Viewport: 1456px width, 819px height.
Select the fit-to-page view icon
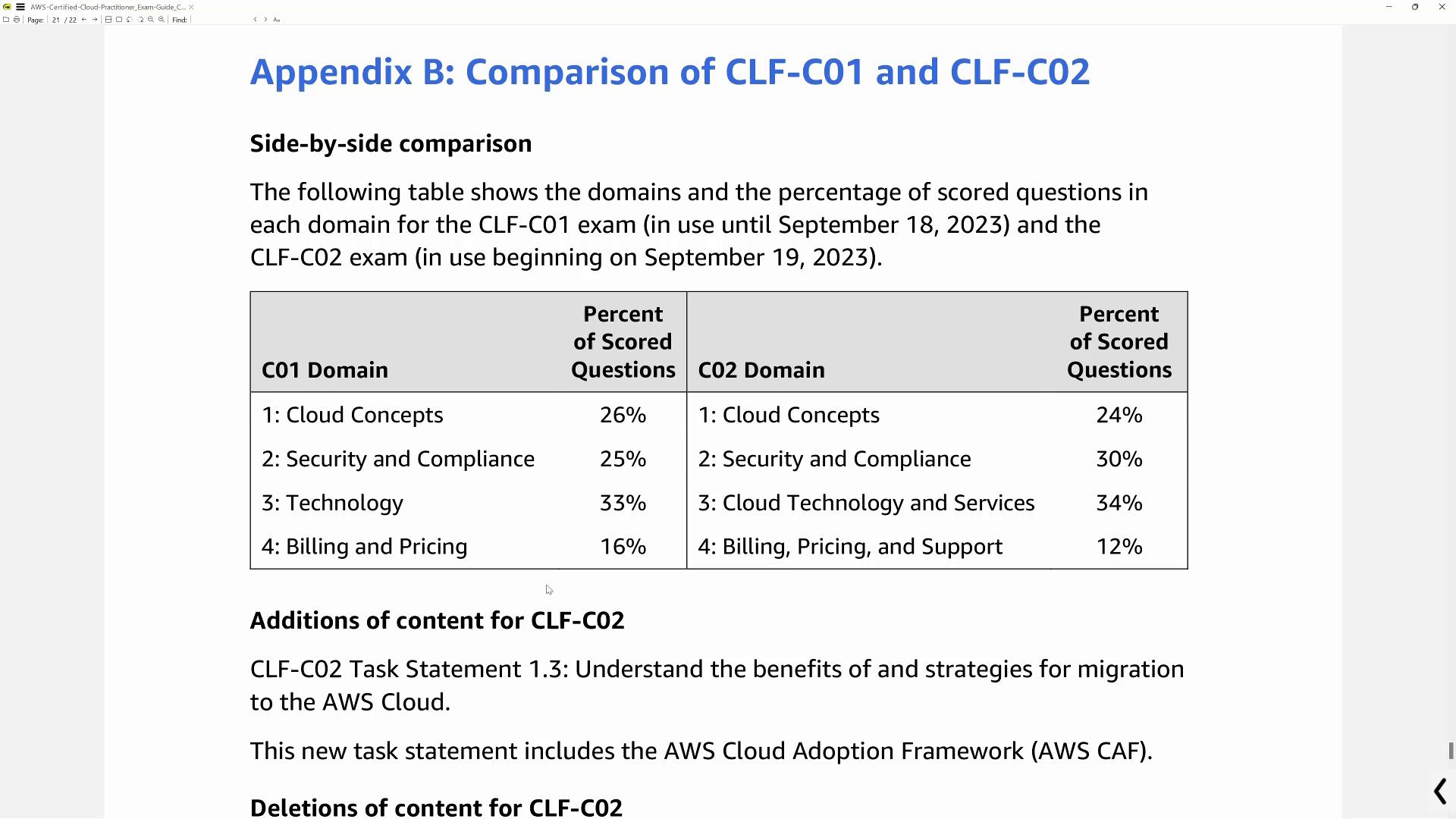[119, 20]
